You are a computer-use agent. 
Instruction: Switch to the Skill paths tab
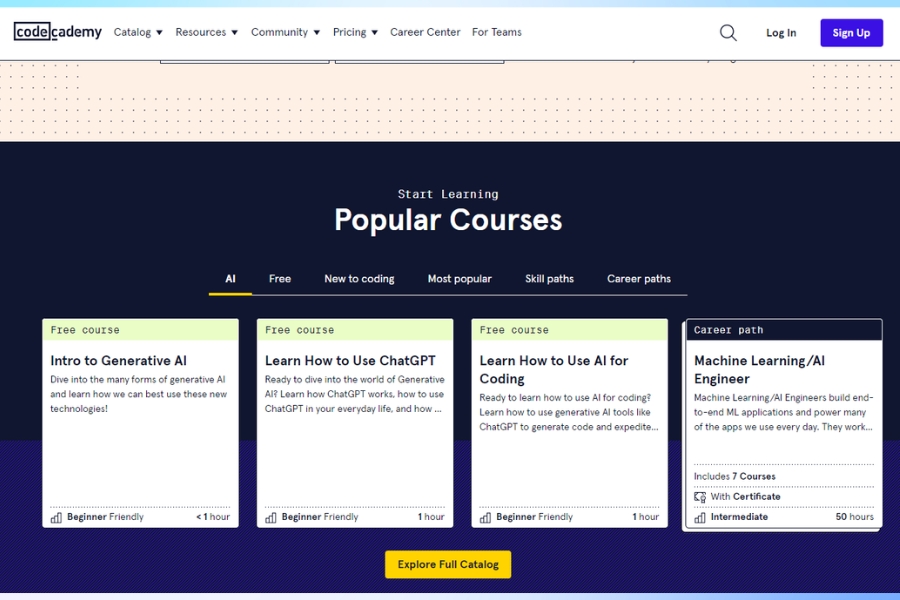[x=549, y=279]
